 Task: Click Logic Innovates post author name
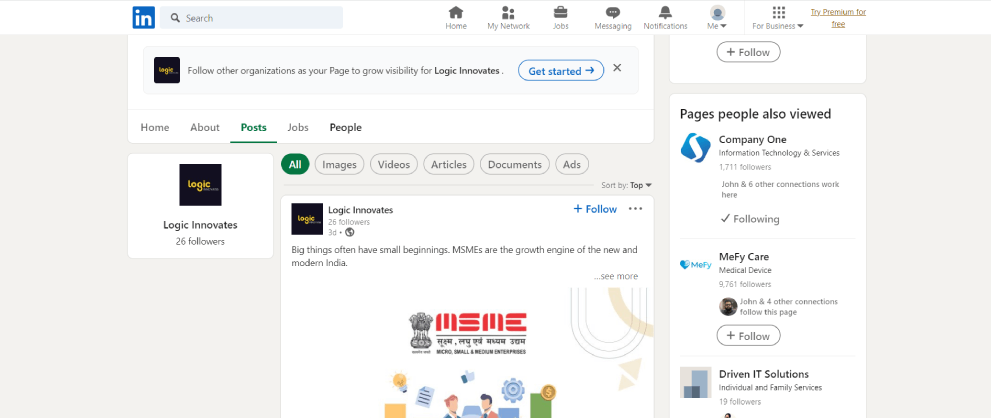pos(360,210)
